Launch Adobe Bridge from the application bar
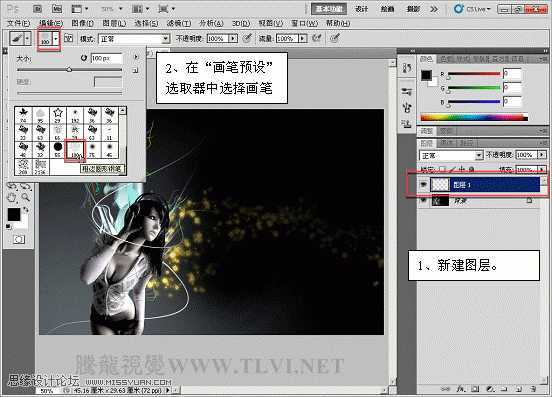 [x=37, y=9]
